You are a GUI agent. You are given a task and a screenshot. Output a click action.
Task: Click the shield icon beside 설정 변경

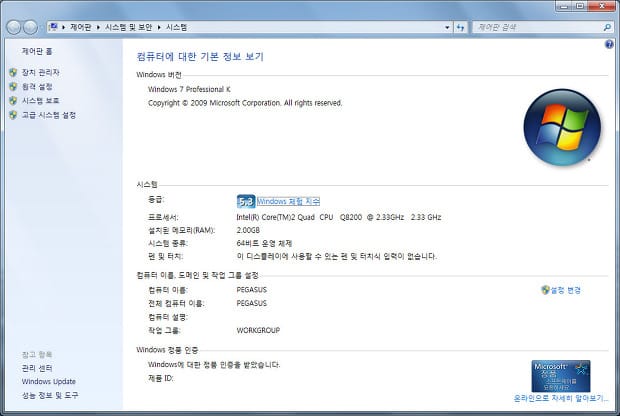coord(544,290)
